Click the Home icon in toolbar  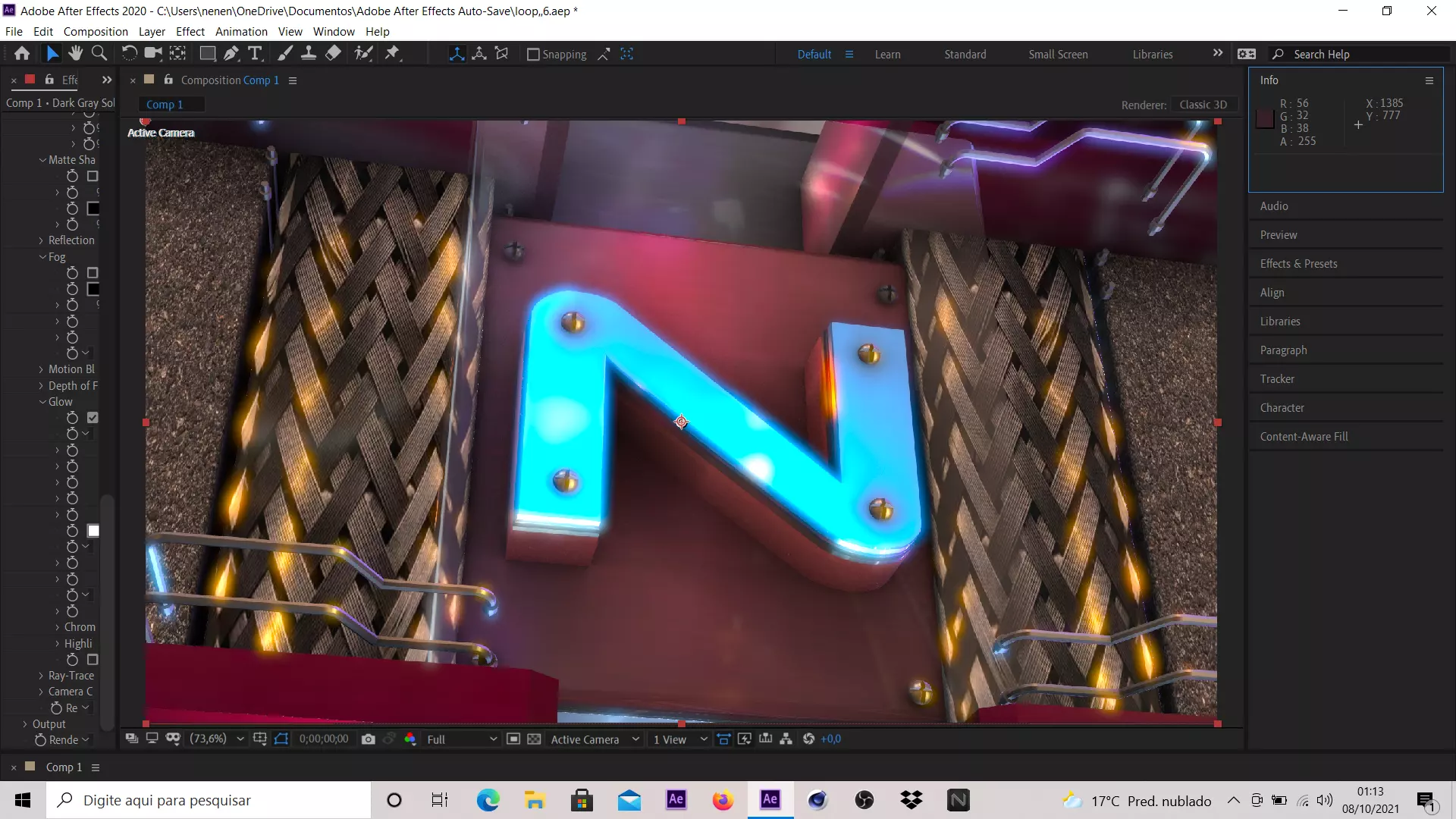click(x=22, y=54)
